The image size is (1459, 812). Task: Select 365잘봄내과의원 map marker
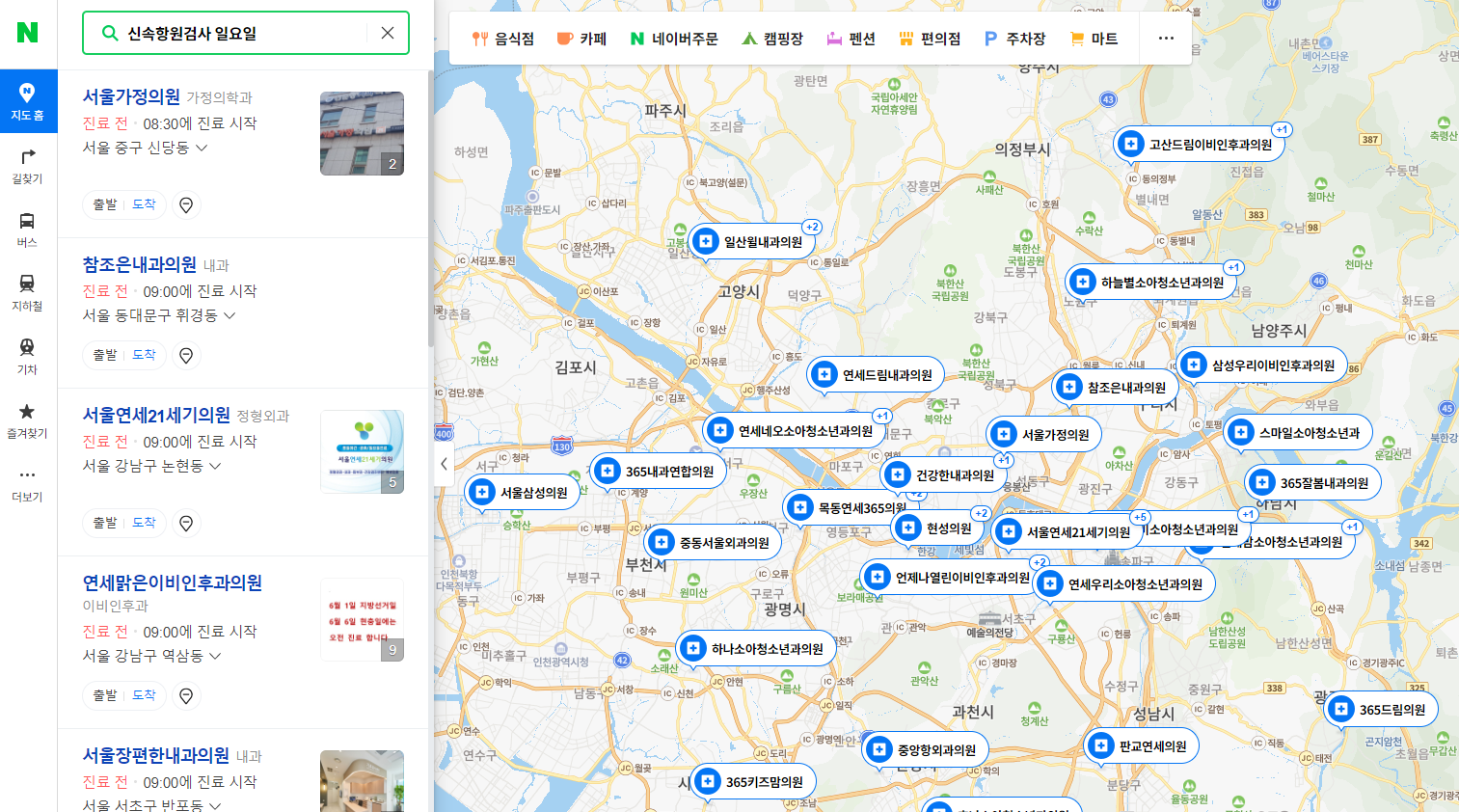click(1312, 483)
